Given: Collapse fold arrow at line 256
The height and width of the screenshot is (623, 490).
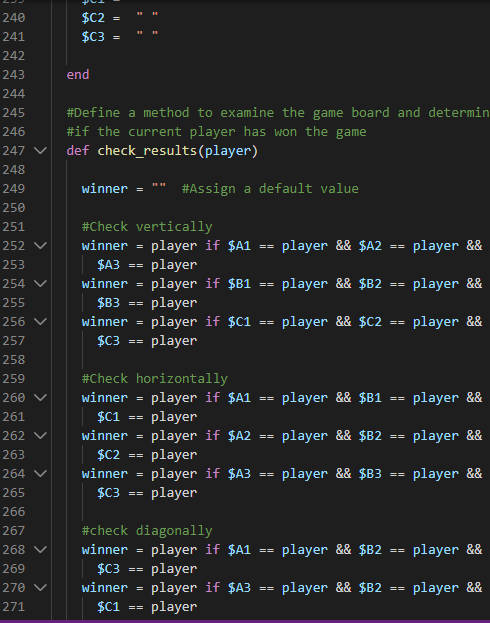Looking at the screenshot, I should pos(40,321).
